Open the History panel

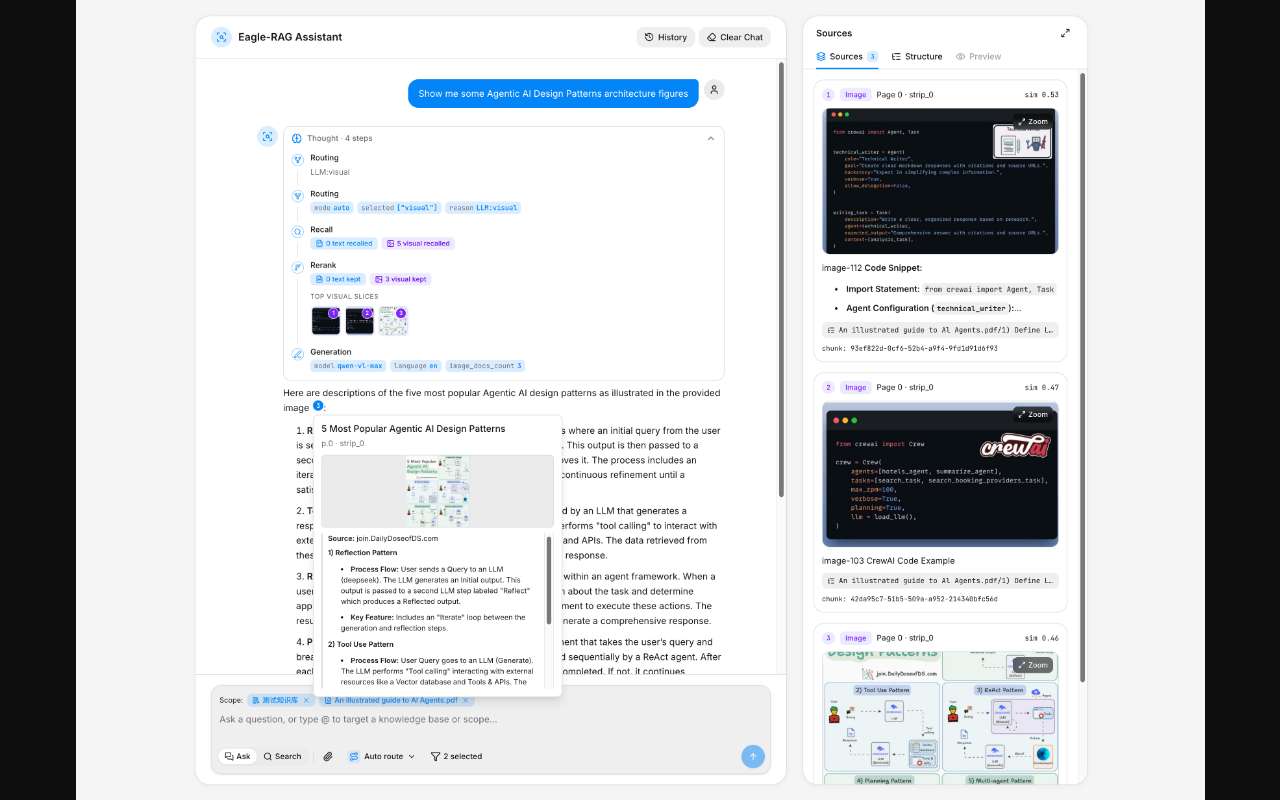pyautogui.click(x=666, y=37)
